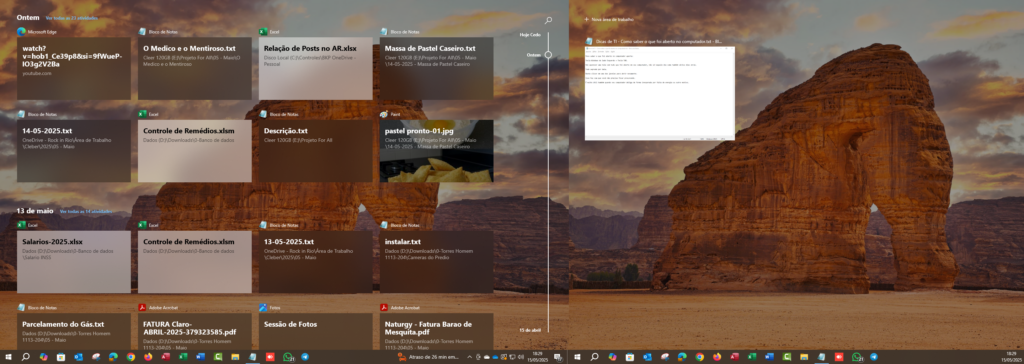
Task: Open 'Sessão de Fotos' Fotos activity
Action: pos(315,331)
